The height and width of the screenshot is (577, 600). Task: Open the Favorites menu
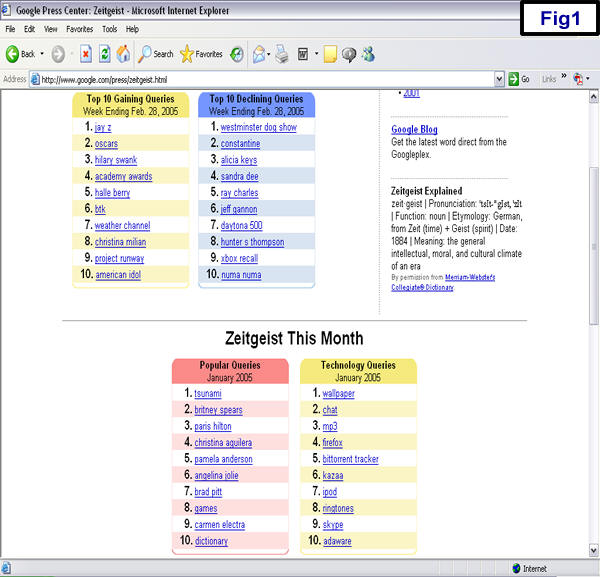pyautogui.click(x=80, y=29)
